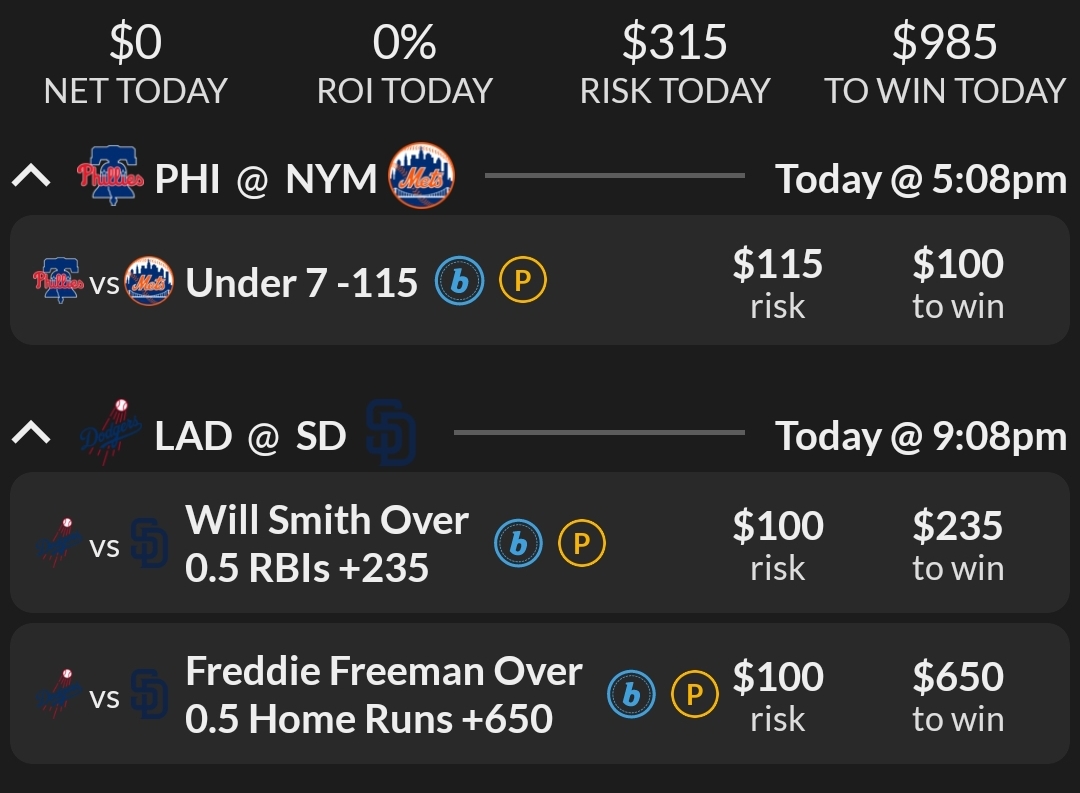Click the yellow 'P' badge on Under 7 bet

tap(522, 283)
